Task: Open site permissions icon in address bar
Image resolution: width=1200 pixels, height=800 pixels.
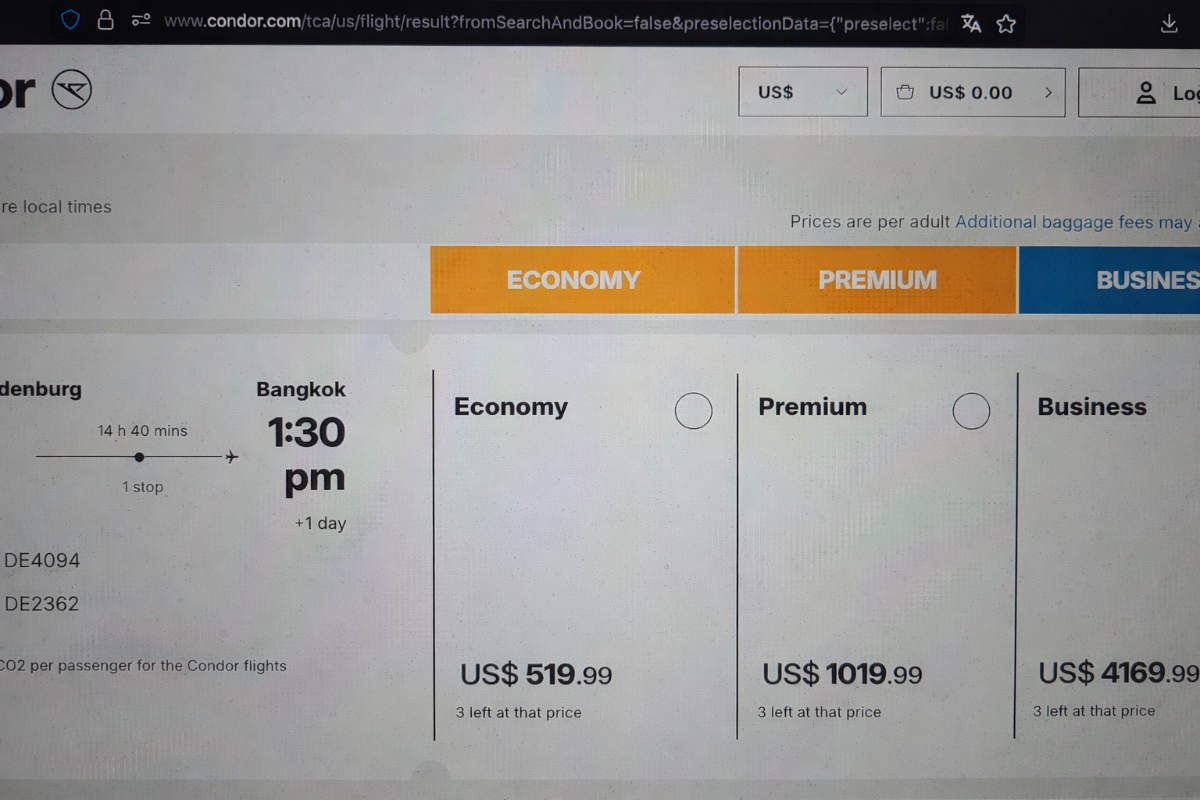Action: pyautogui.click(x=141, y=21)
